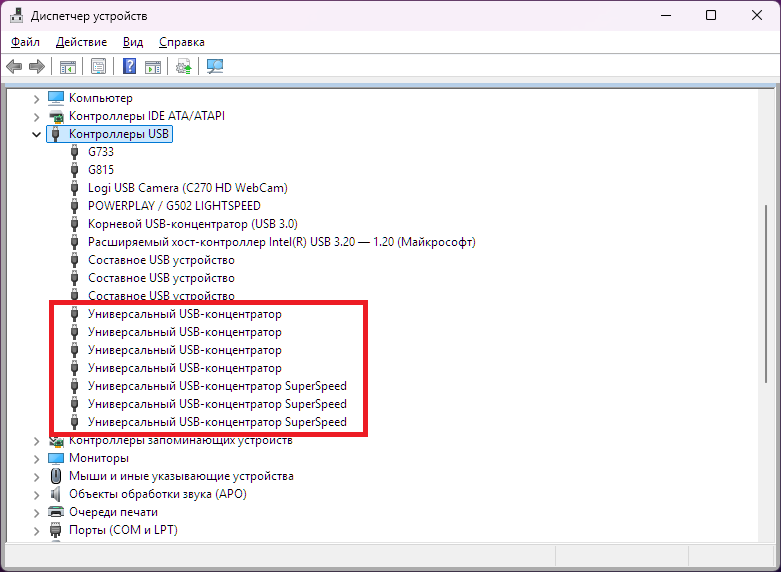The height and width of the screenshot is (572, 781).
Task: Open the Properties toolbar icon
Action: tap(98, 67)
